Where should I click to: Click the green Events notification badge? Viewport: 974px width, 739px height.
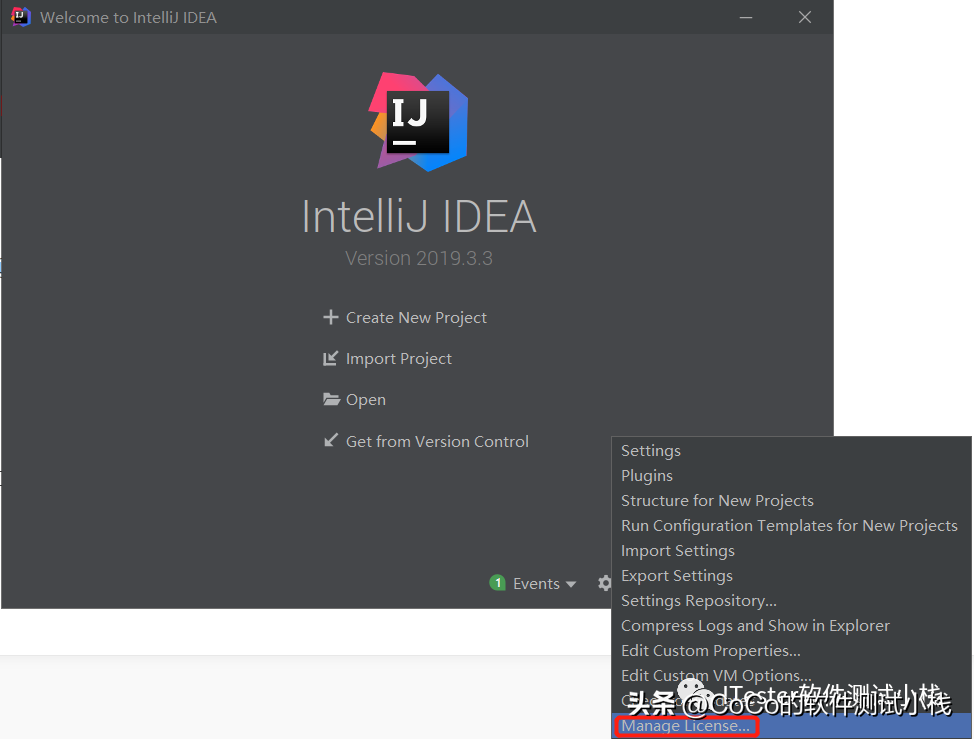497,583
